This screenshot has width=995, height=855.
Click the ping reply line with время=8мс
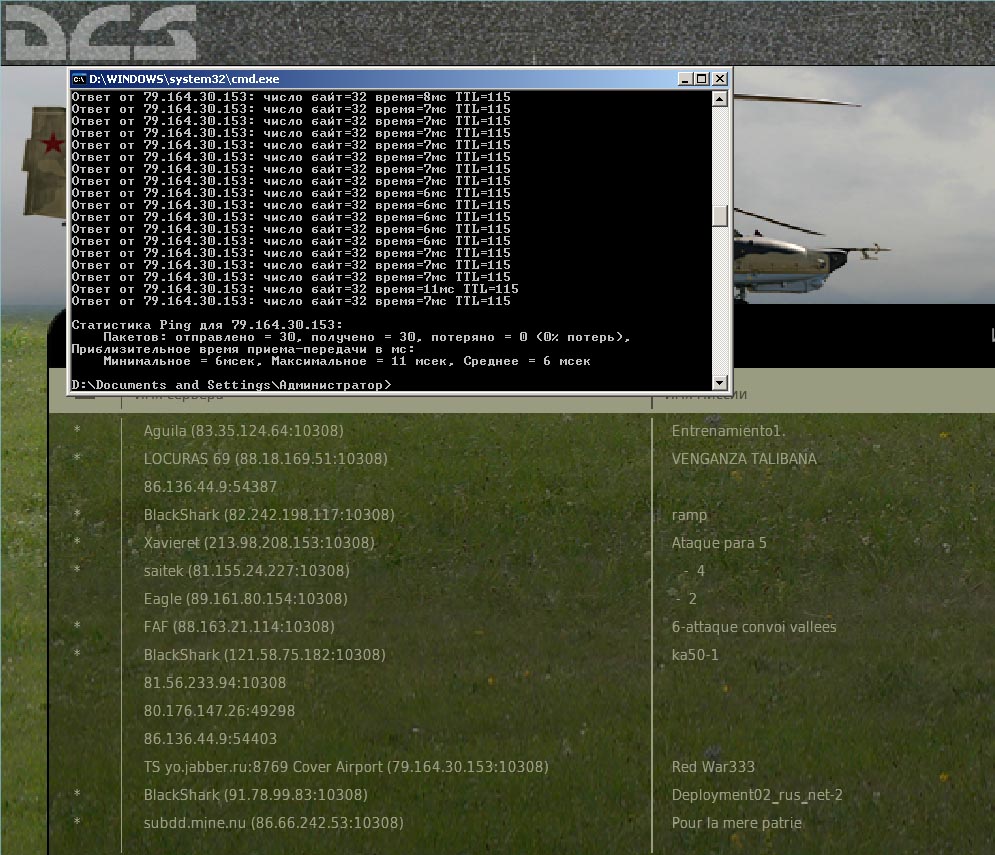291,97
